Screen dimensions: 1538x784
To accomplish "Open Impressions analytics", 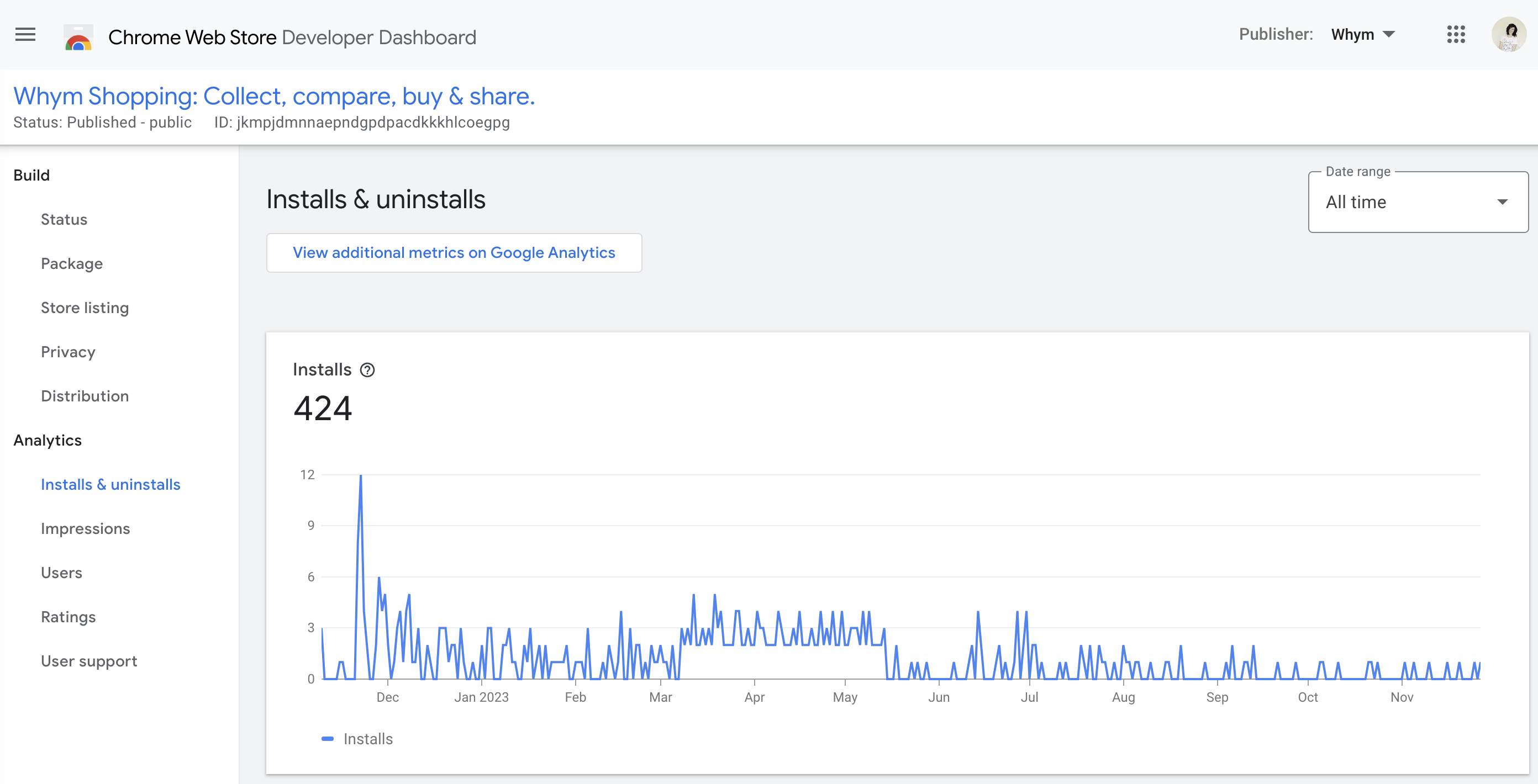I will pos(86,528).
